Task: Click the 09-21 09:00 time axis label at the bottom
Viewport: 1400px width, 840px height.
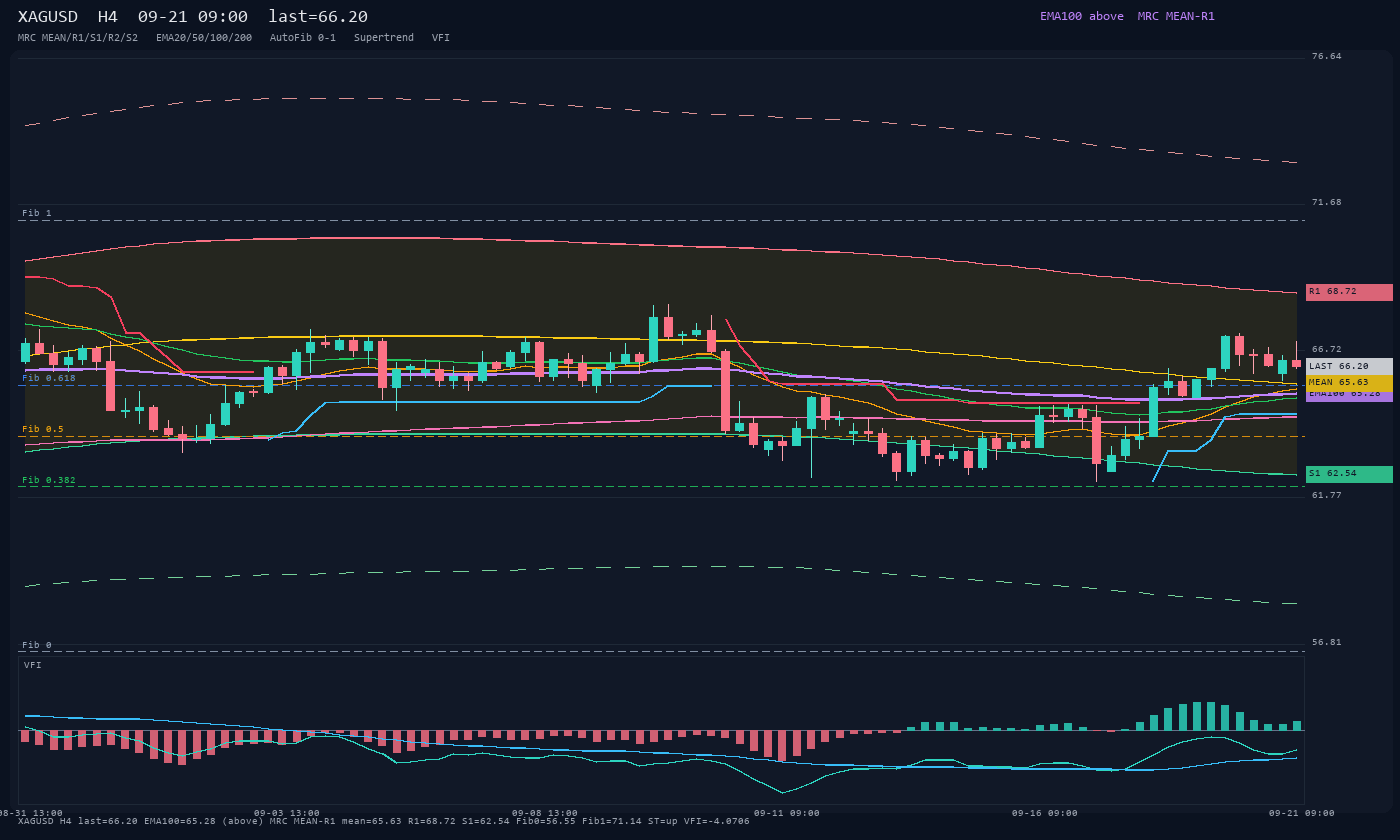Action: pos(1302,814)
